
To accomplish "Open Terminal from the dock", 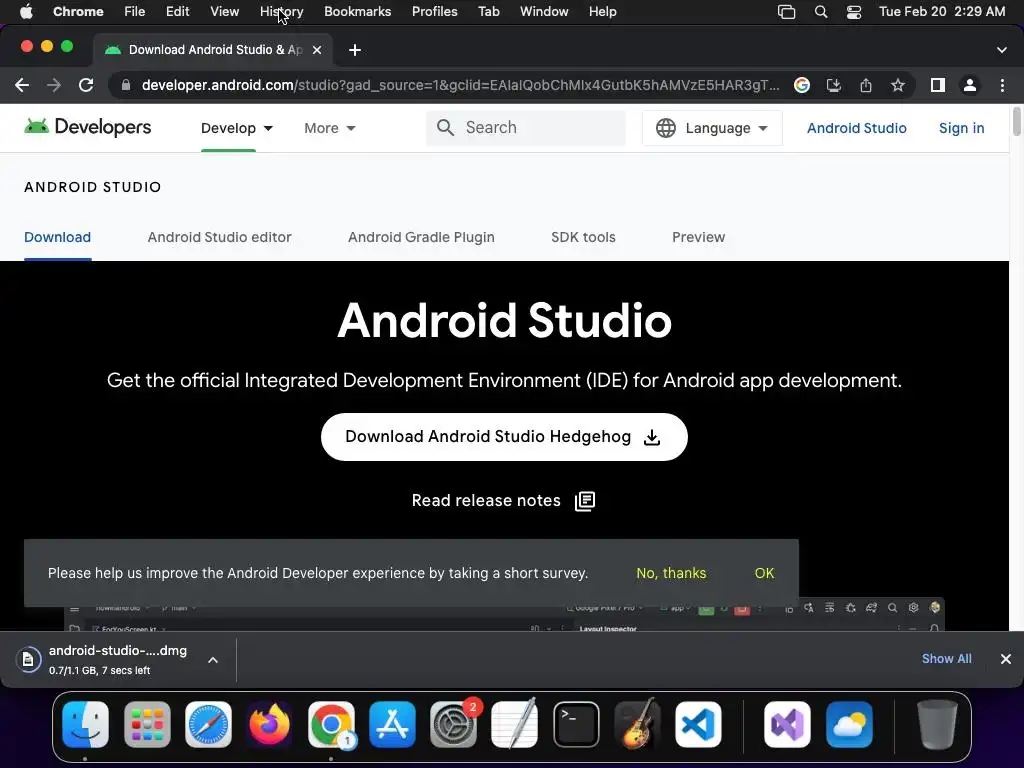I will 576,724.
